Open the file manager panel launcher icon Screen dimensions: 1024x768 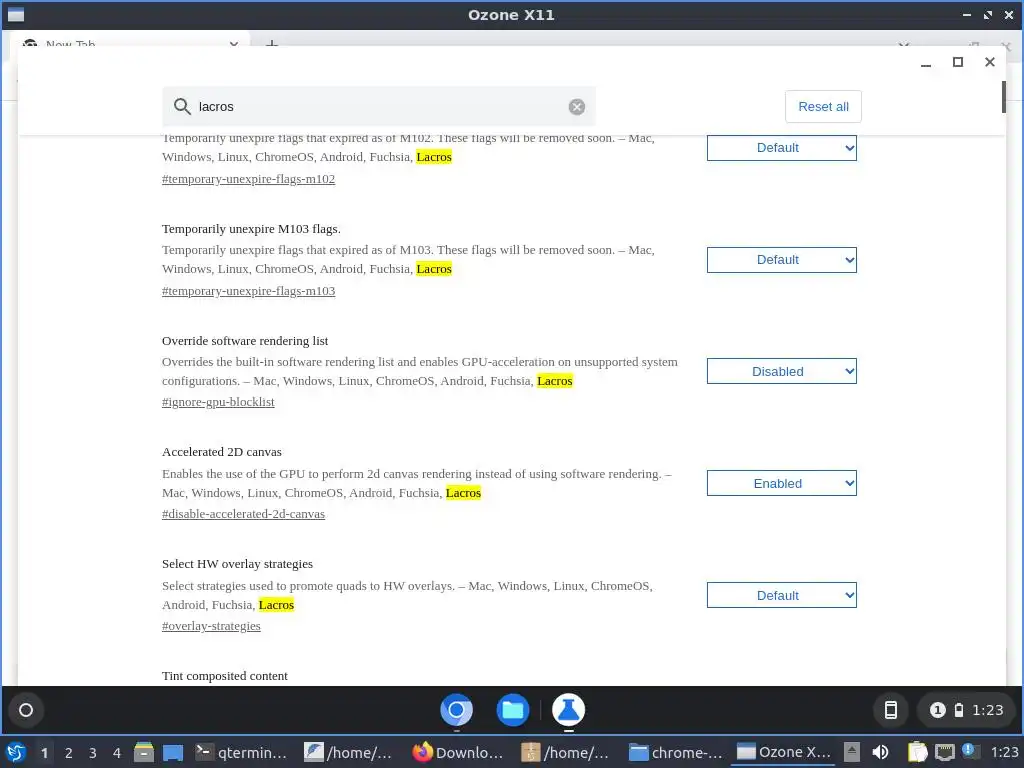144,752
